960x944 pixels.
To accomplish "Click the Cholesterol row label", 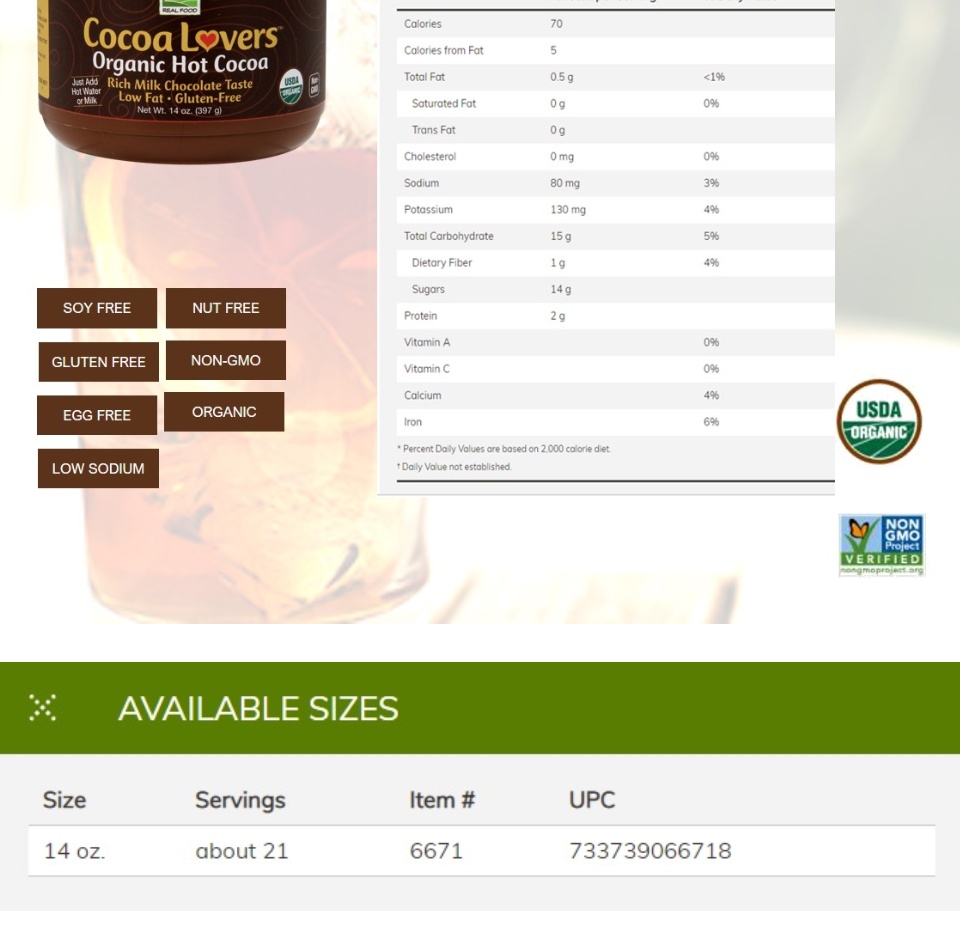I will 430,157.
